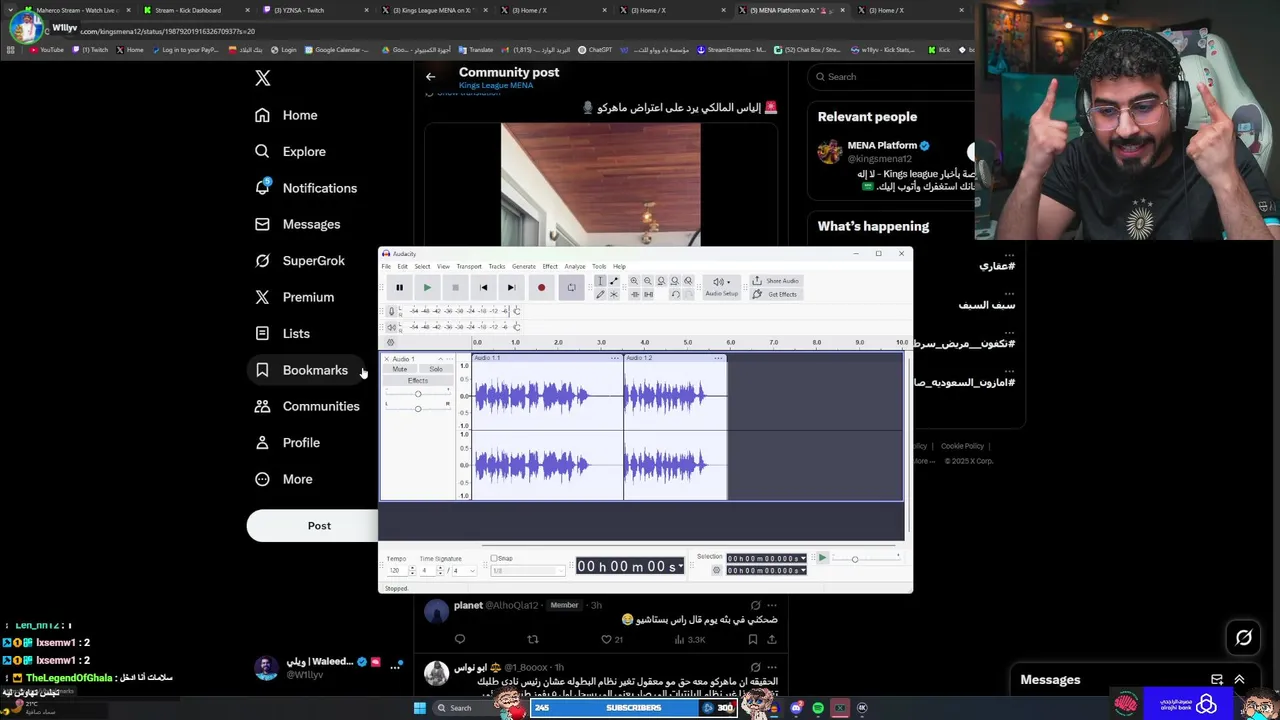The image size is (1280, 720).
Task: Zoom in on the Audacity waveform
Action: point(634,281)
